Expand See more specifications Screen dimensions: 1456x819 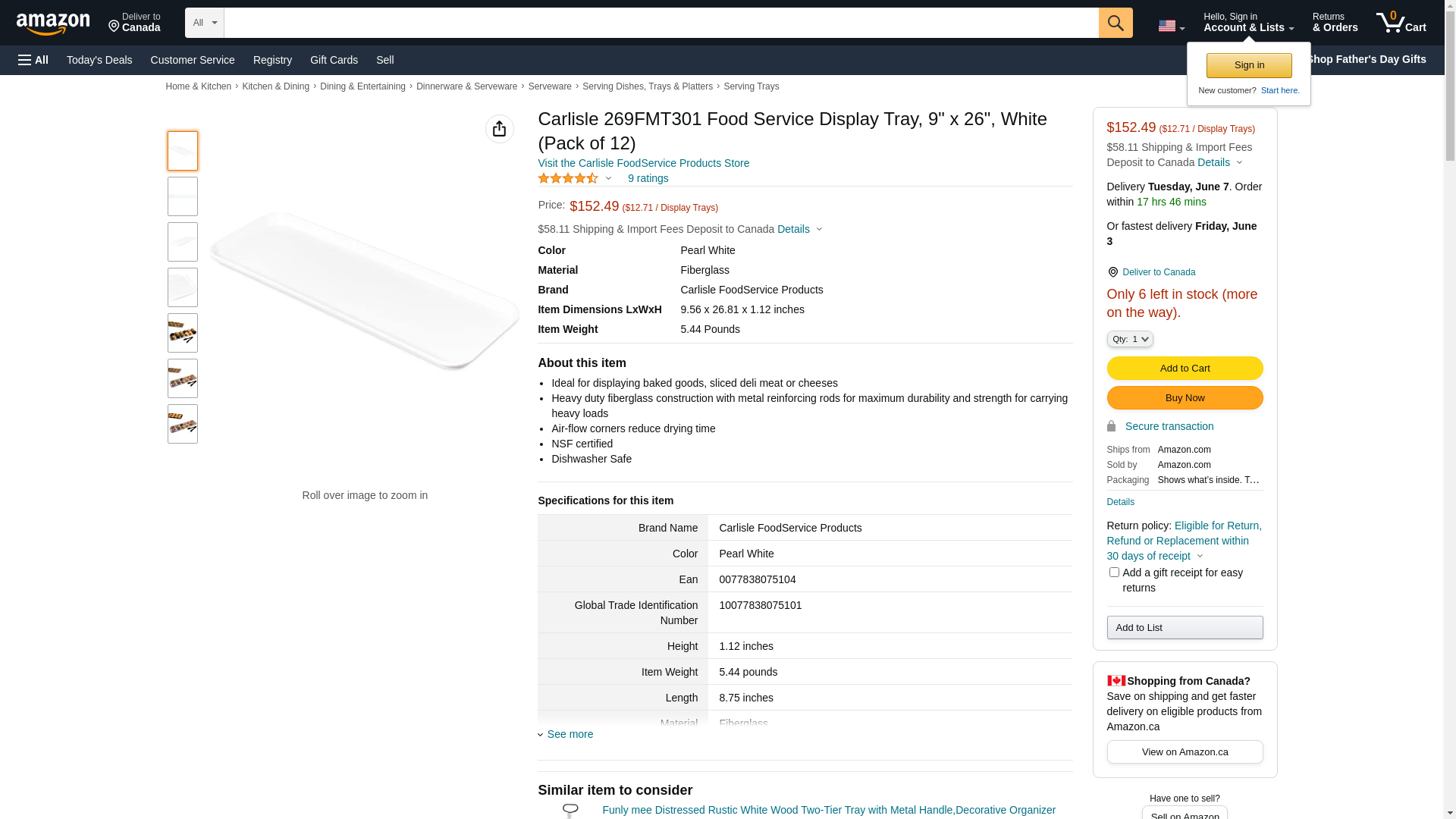pos(570,734)
